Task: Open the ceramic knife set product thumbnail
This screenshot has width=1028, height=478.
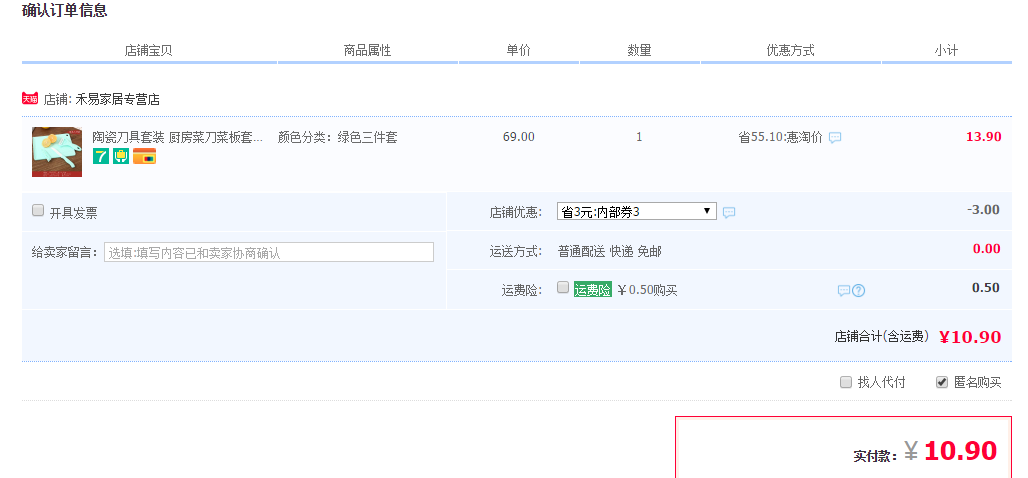Action: [57, 151]
